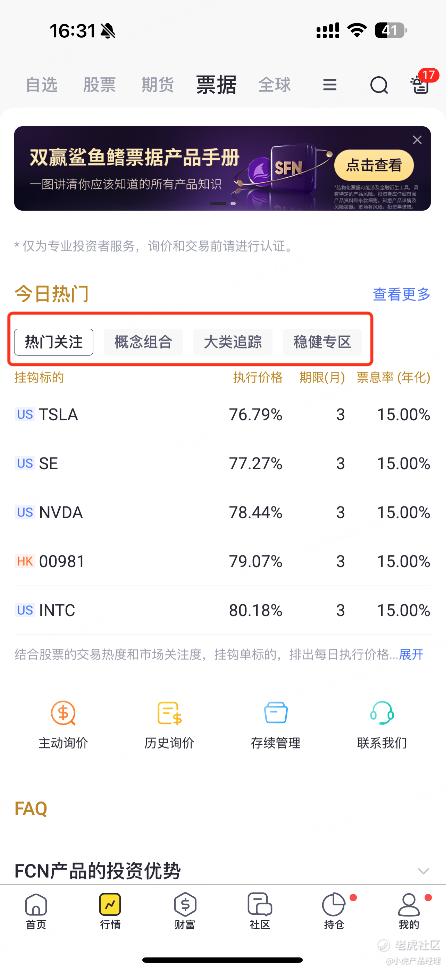Switch to the 股票 tab
Image resolution: width=448 pixels, height=971 pixels.
(100, 85)
